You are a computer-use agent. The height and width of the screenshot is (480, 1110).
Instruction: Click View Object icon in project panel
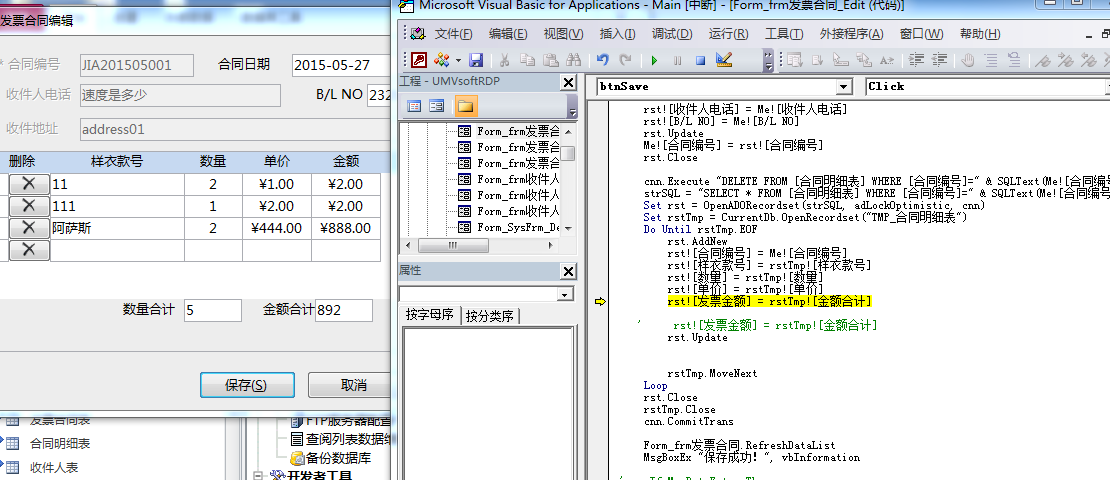[x=437, y=106]
